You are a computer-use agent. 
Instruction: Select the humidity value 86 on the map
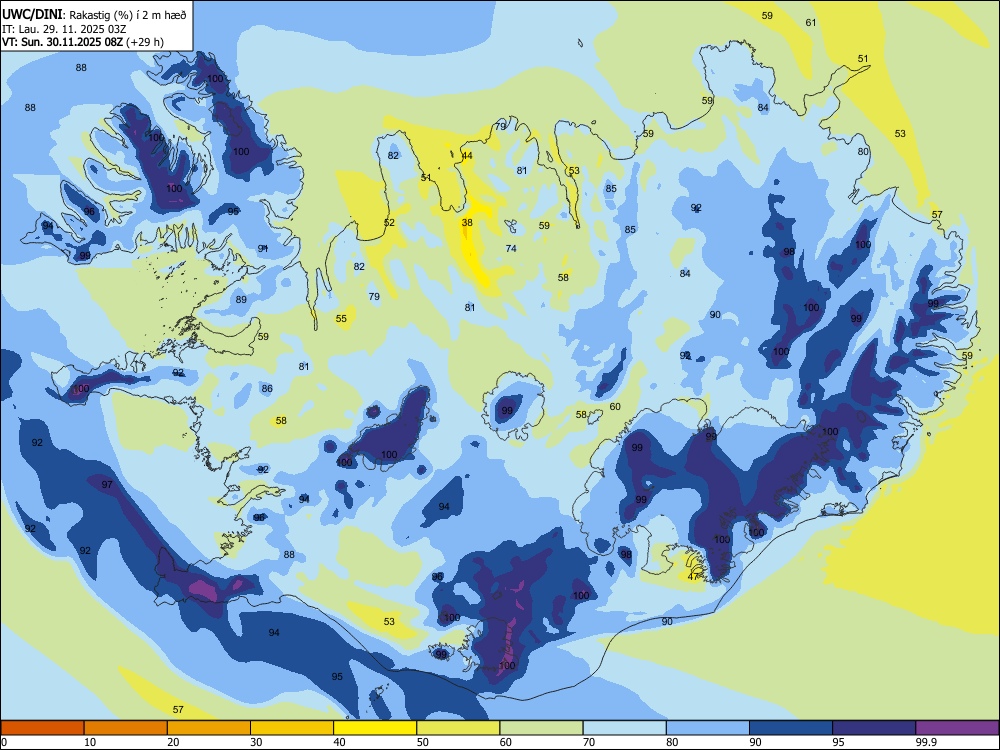(x=267, y=388)
